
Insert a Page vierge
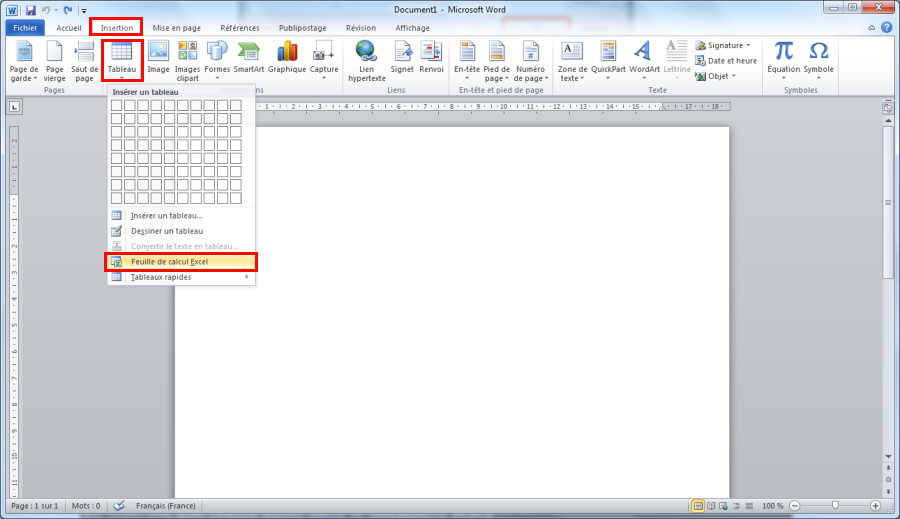pos(55,61)
